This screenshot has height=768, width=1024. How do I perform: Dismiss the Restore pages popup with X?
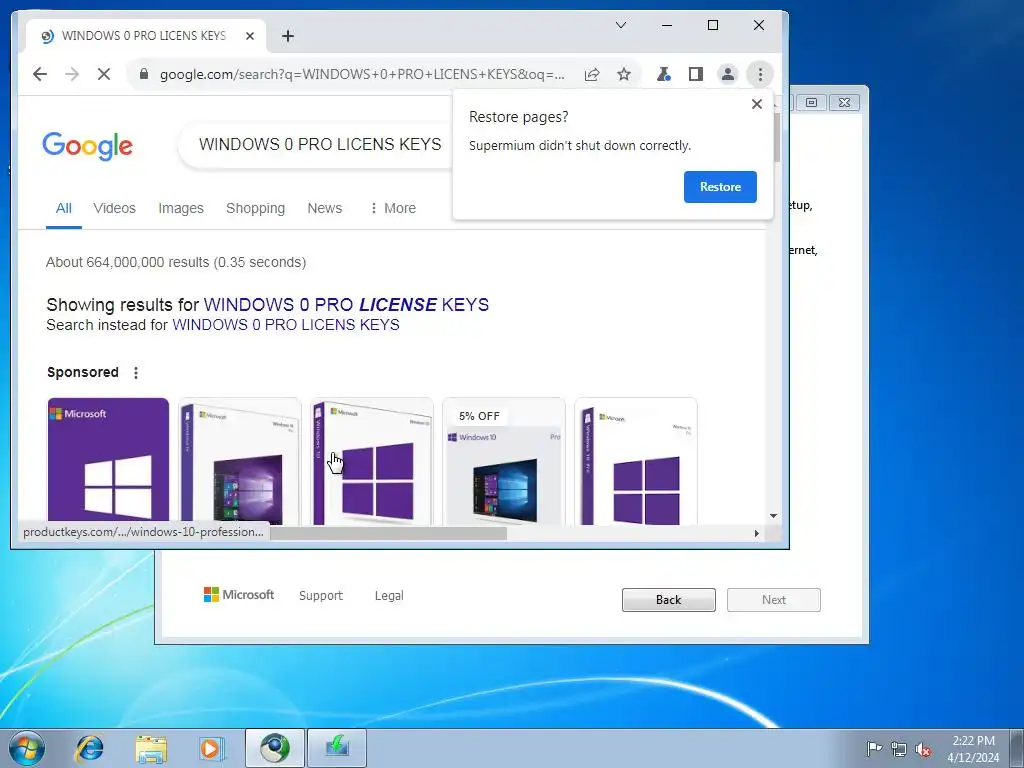click(757, 104)
